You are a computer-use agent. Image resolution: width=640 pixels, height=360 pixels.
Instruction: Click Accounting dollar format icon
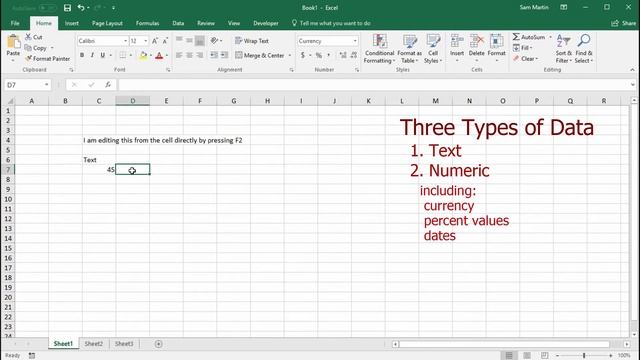[303, 55]
